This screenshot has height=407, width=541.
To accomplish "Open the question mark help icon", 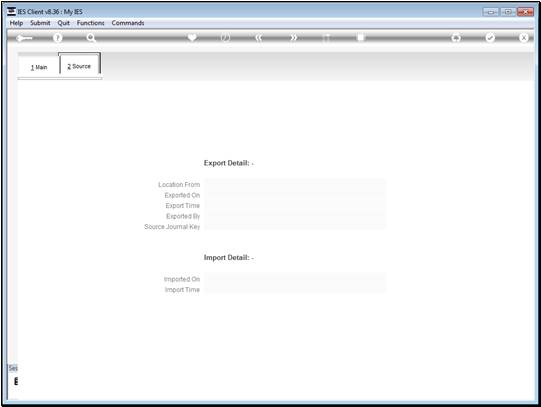I will (x=58, y=38).
